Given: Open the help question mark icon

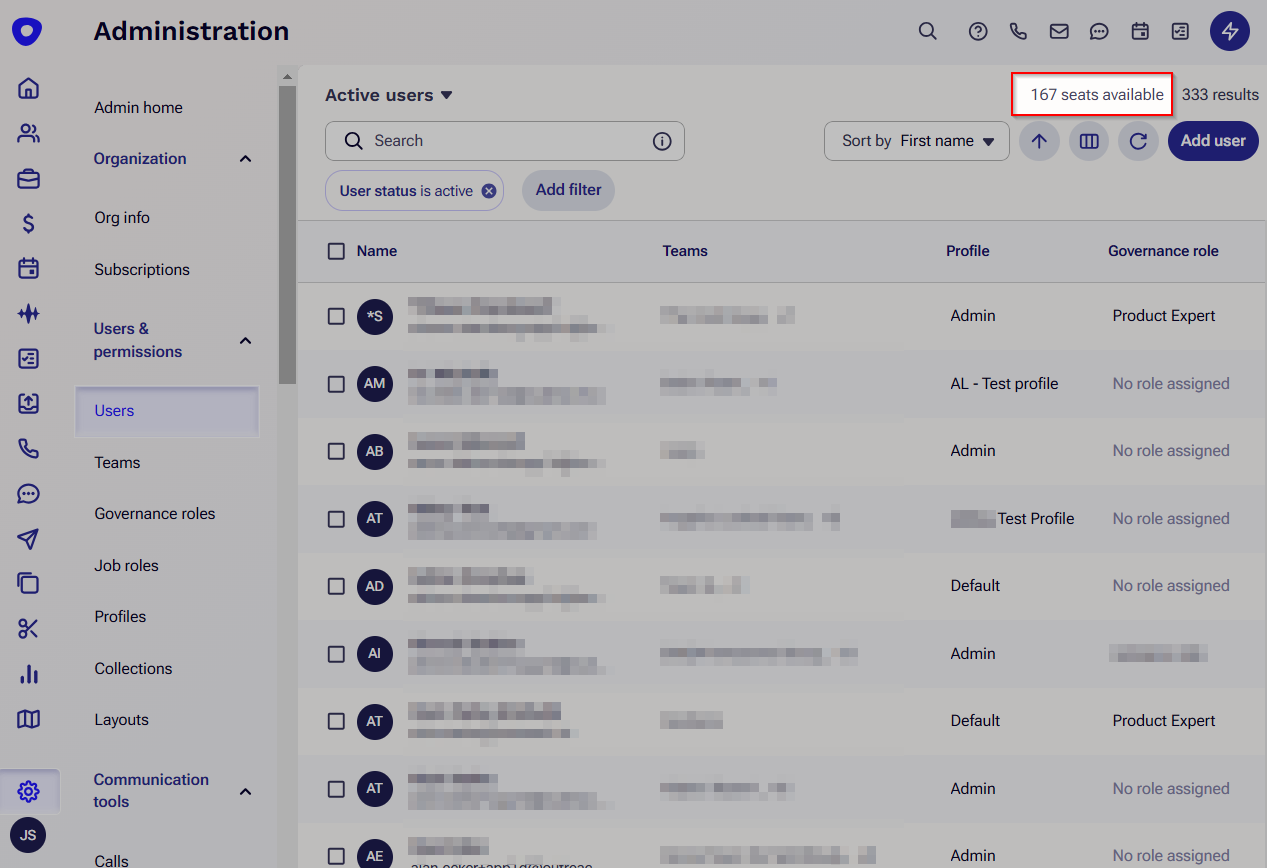Looking at the screenshot, I should [978, 31].
